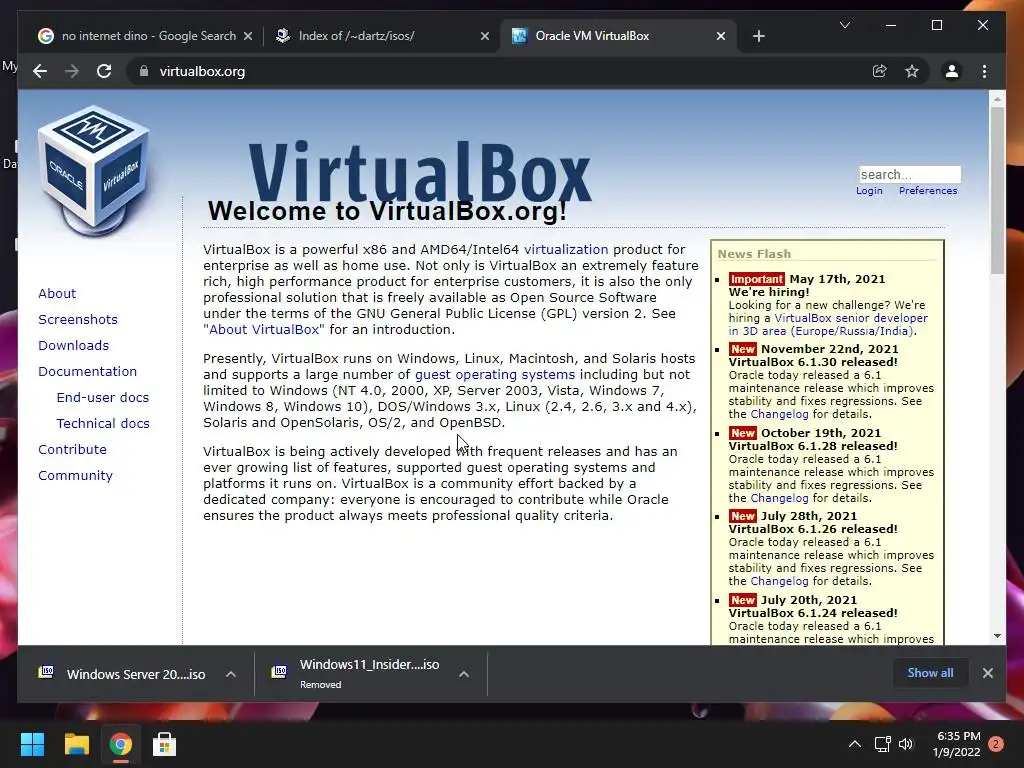Image resolution: width=1024 pixels, height=768 pixels.
Task: Open the Documentation section
Action: pos(88,372)
